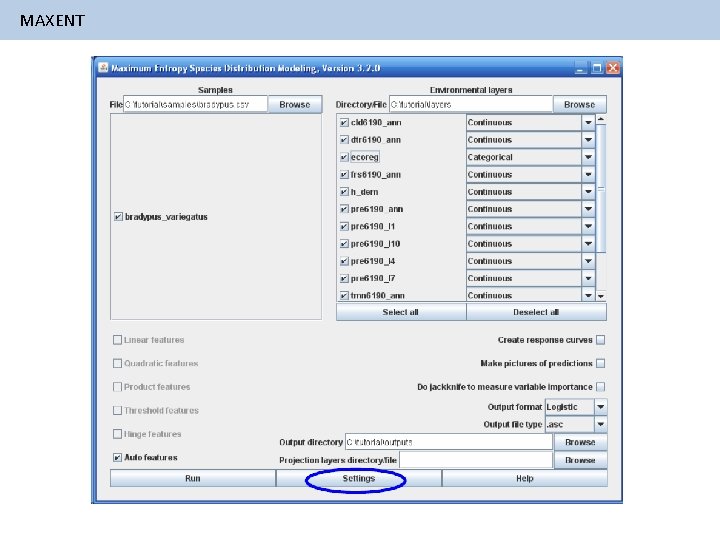720x540 pixels.
Task: Open the Output format Logistic dropdown
Action: (601, 407)
